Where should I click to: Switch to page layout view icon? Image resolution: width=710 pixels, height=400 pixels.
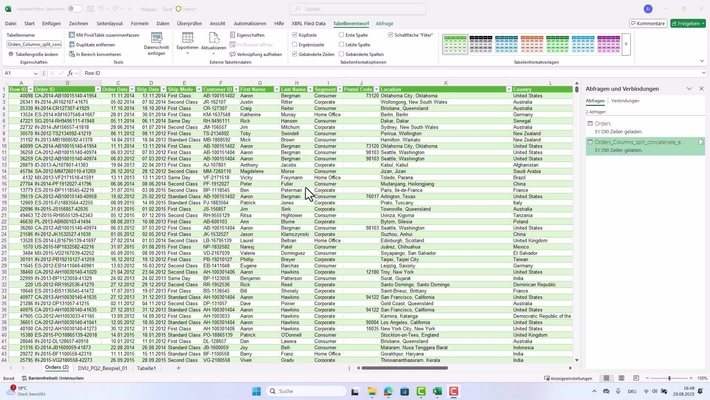[621, 378]
